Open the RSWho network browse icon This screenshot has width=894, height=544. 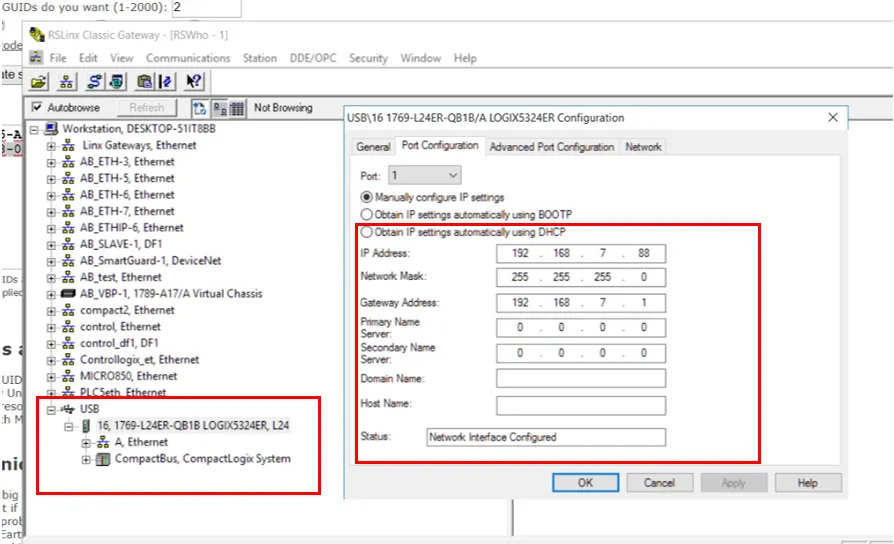click(x=66, y=82)
